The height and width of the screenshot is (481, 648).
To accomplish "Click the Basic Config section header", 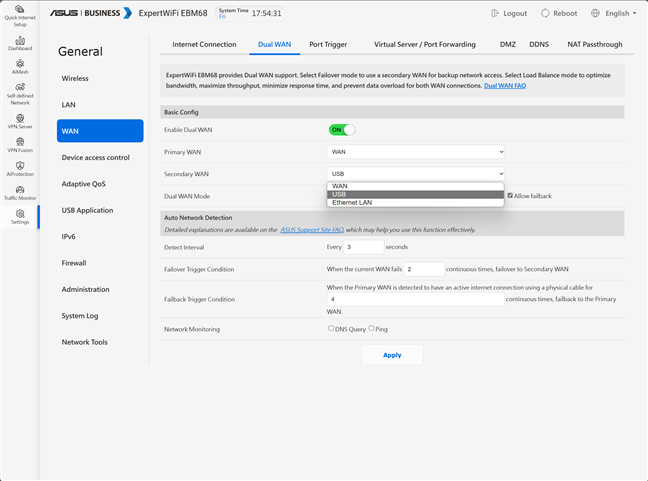I will tap(392, 112).
